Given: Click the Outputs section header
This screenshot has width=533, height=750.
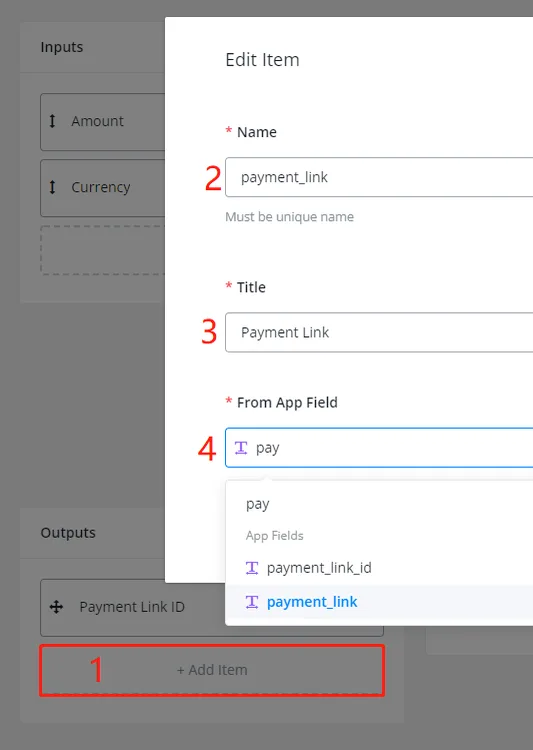Looking at the screenshot, I should (x=68, y=533).
